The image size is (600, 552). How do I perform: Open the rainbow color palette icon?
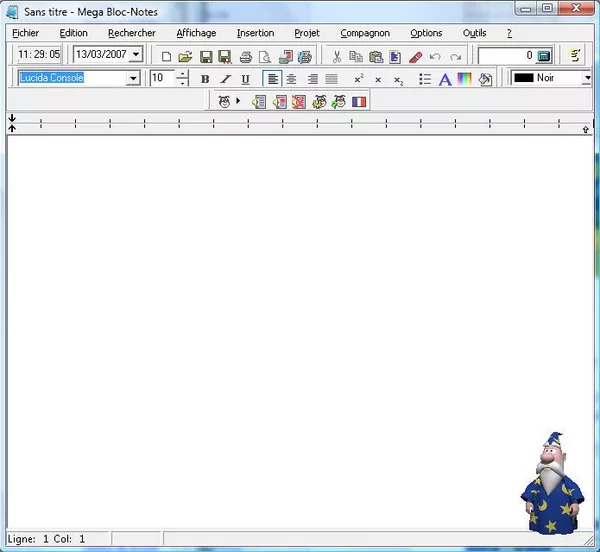click(464, 79)
